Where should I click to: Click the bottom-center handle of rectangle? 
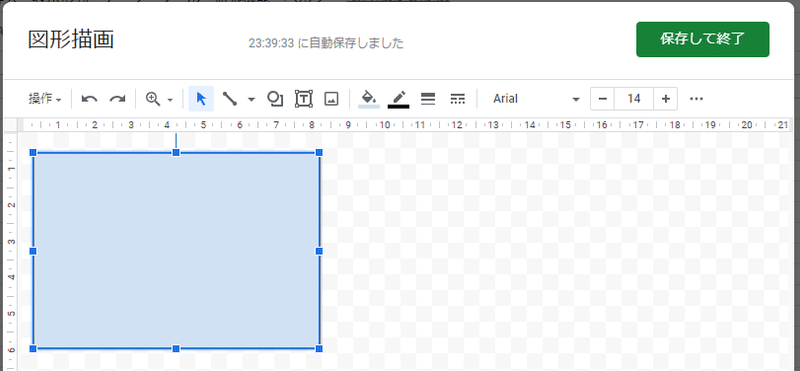point(176,349)
